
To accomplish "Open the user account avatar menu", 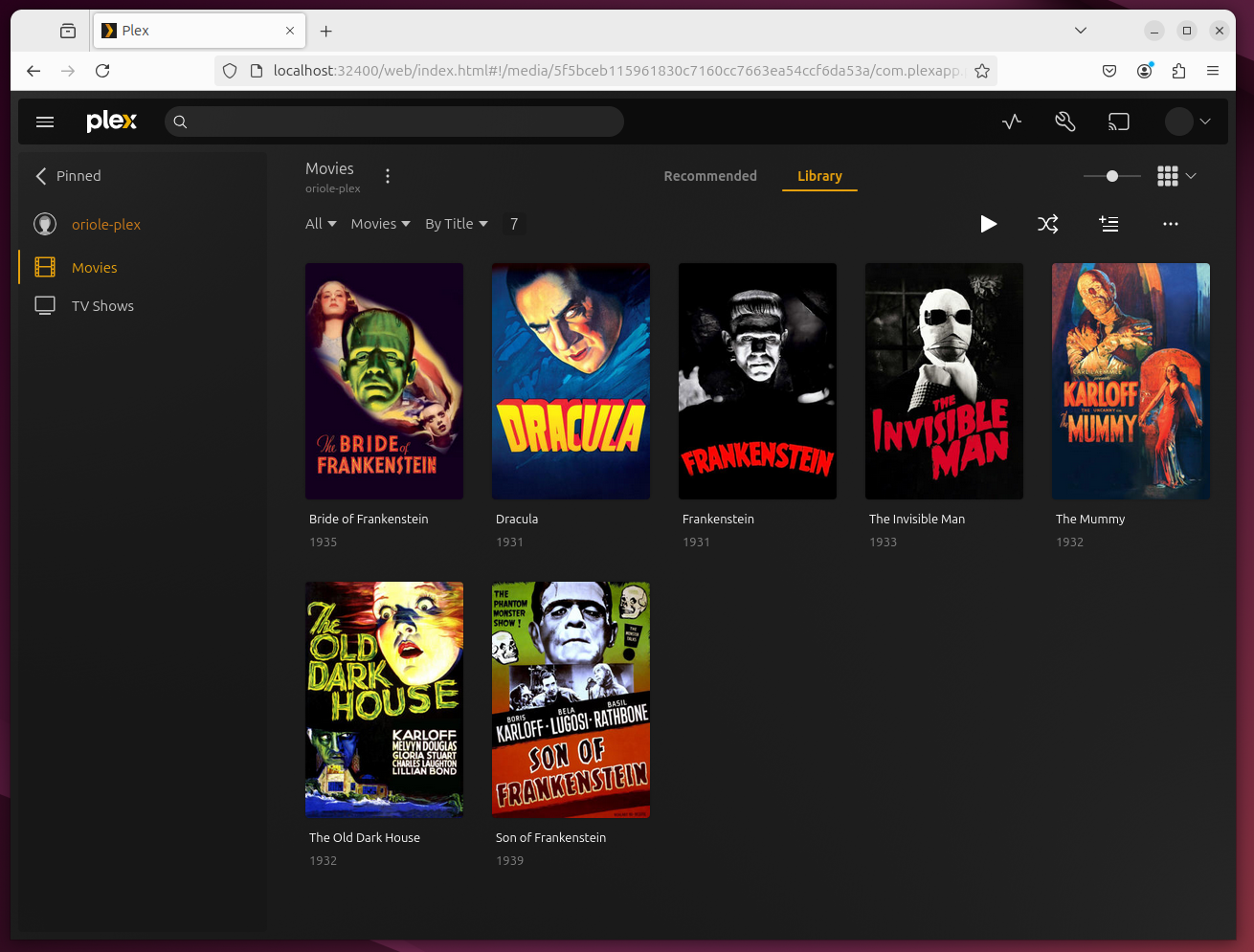I will click(1188, 122).
